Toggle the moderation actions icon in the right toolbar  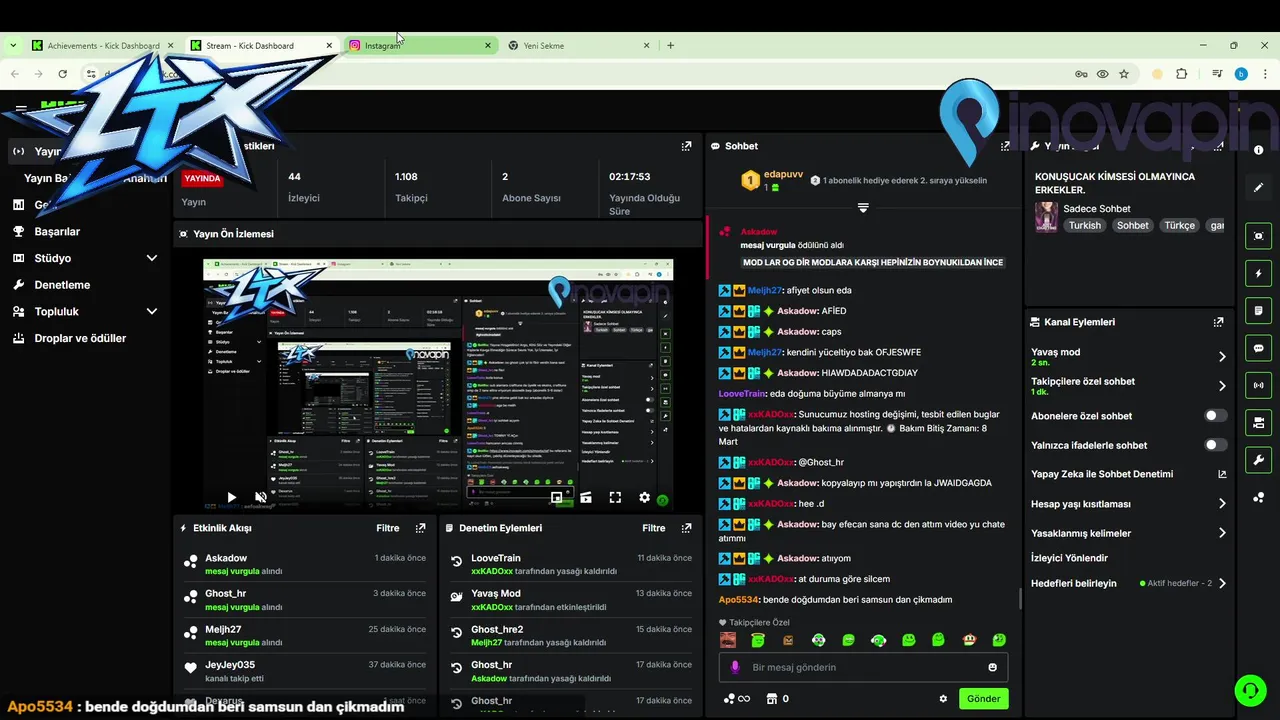tap(1259, 311)
